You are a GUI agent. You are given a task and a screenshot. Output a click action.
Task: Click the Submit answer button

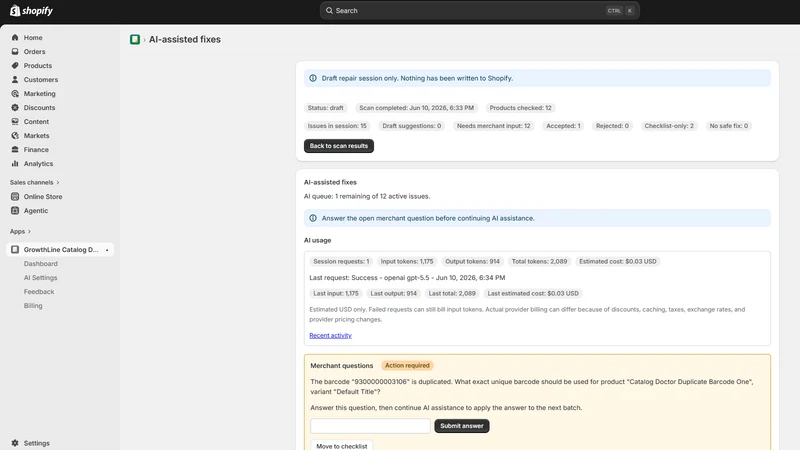pyautogui.click(x=462, y=426)
